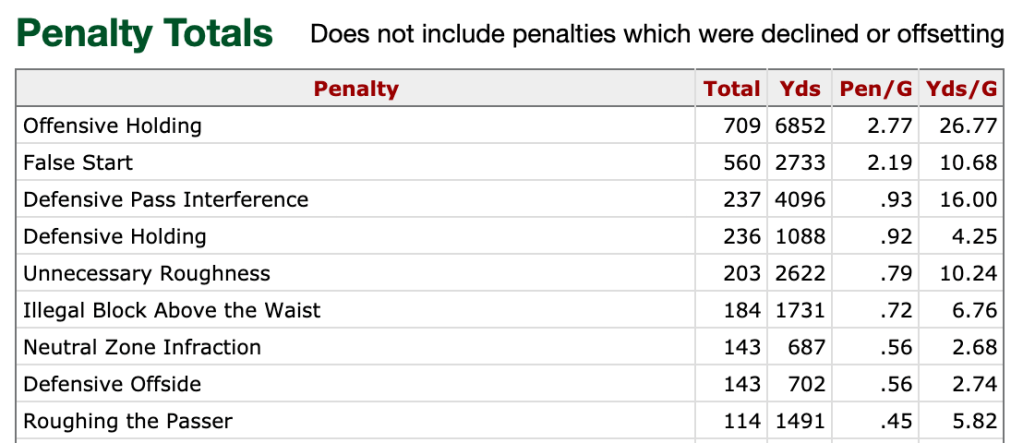Sort by Total column header
Viewport: 1023px width, 443px height.
731,88
